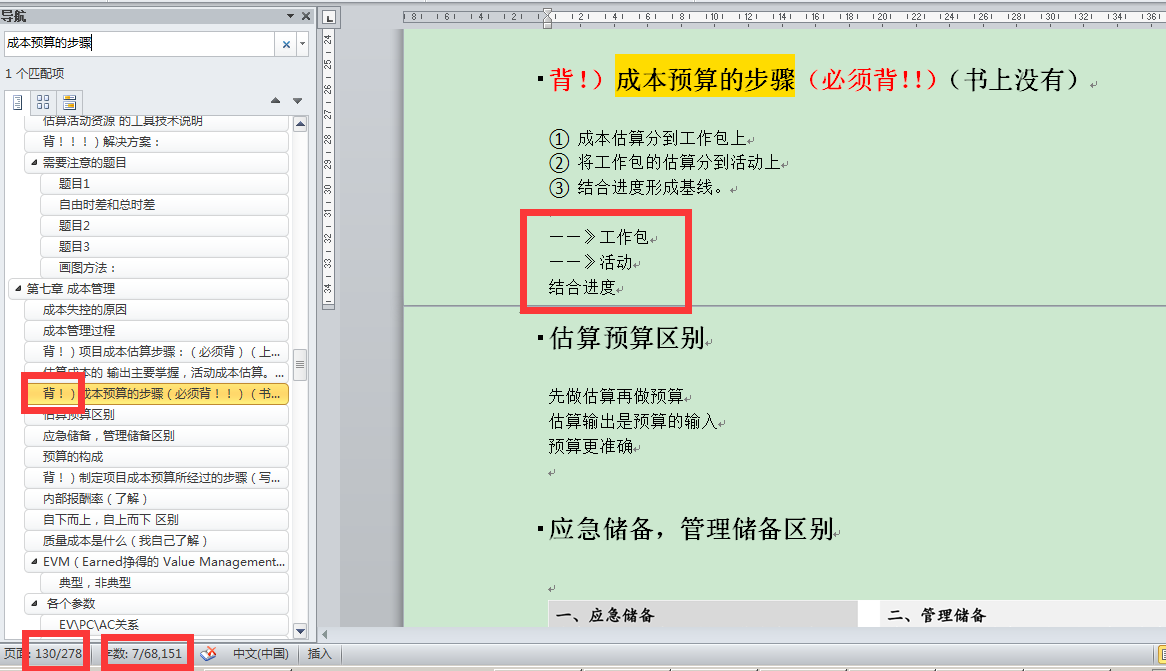Jump to heading 题目3
This screenshot has height=671, width=1166.
[164, 246]
